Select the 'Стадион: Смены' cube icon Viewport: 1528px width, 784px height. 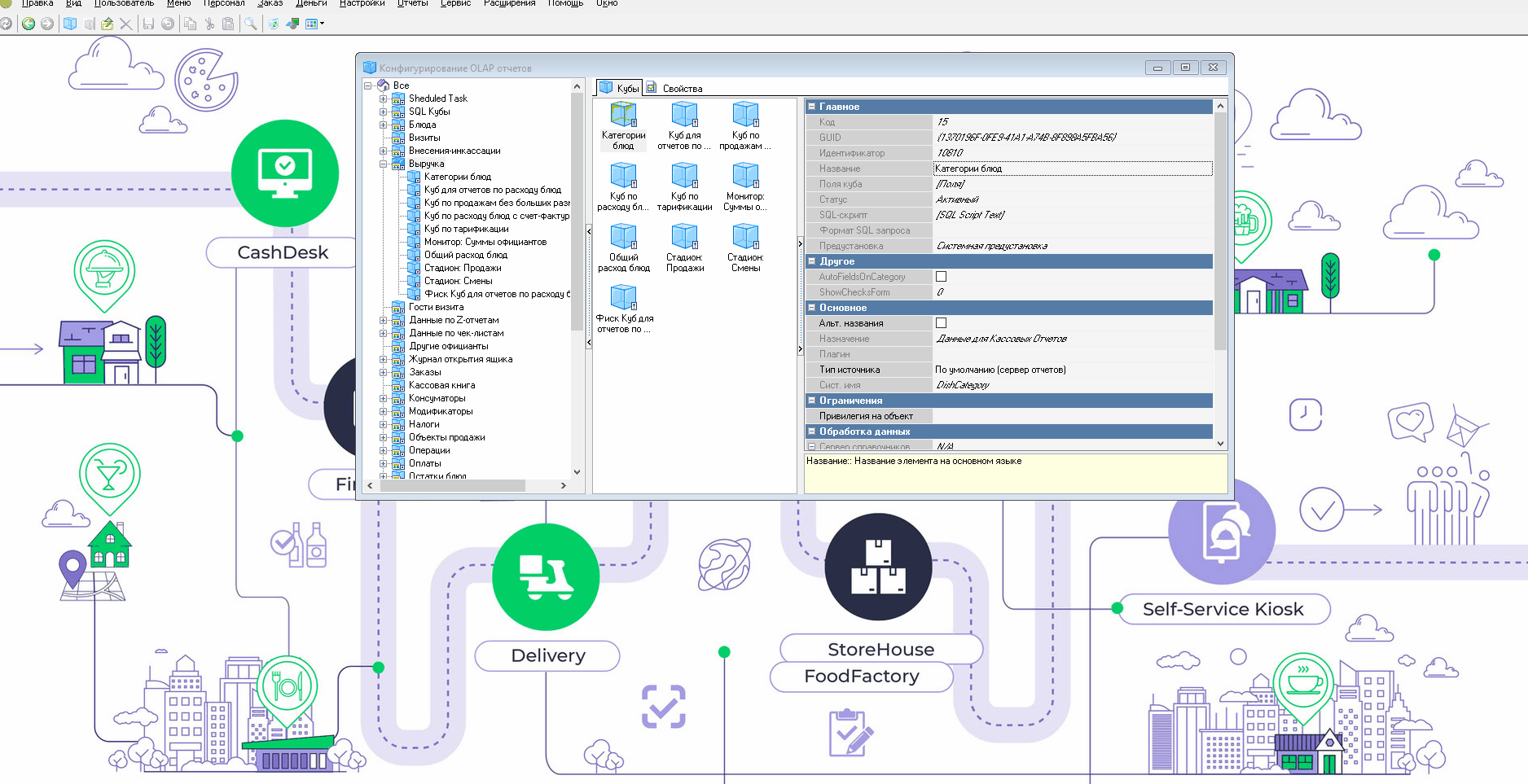745,249
